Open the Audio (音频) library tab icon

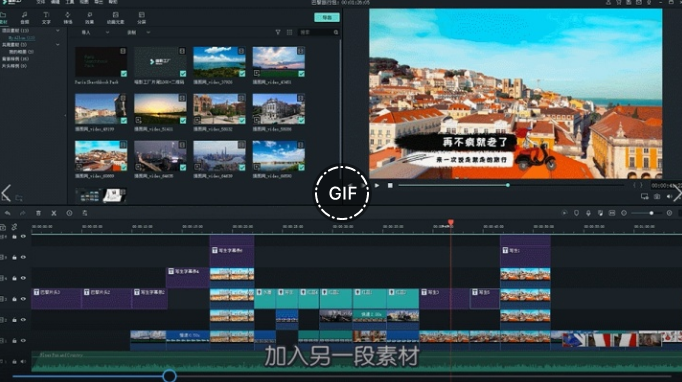point(25,17)
